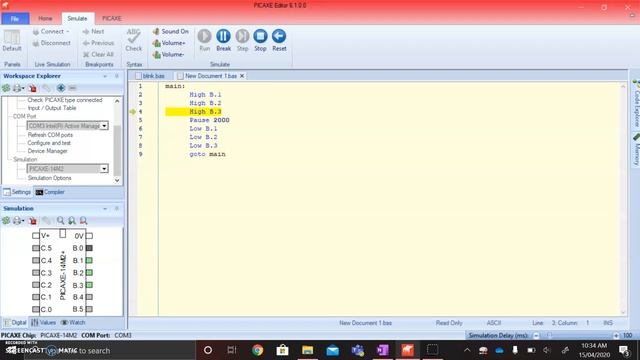Click the red clear icon in Simulation panel
640x360 pixels.
coord(33,220)
